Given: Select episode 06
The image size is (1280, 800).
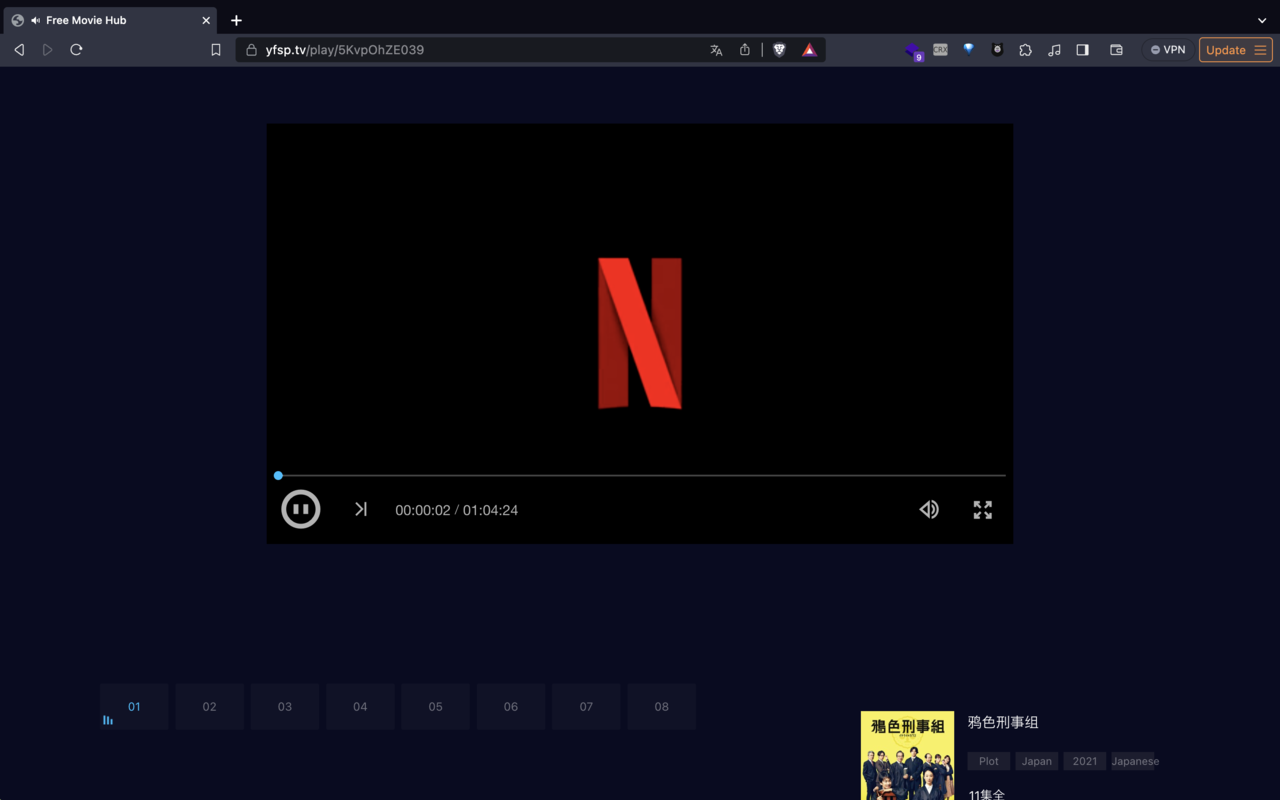Looking at the screenshot, I should (x=511, y=706).
